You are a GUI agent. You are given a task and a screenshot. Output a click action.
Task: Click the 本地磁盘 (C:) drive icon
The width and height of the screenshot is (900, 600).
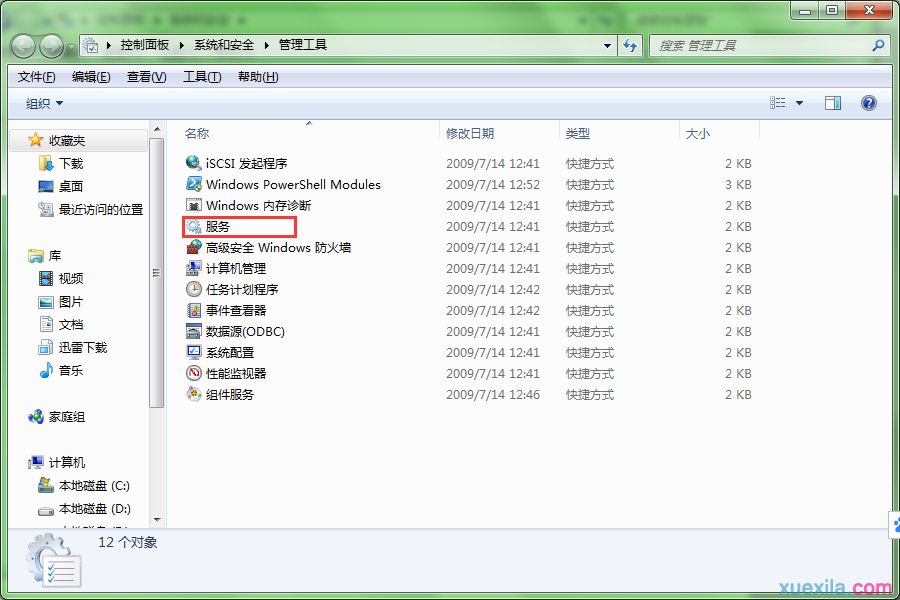click(x=45, y=486)
